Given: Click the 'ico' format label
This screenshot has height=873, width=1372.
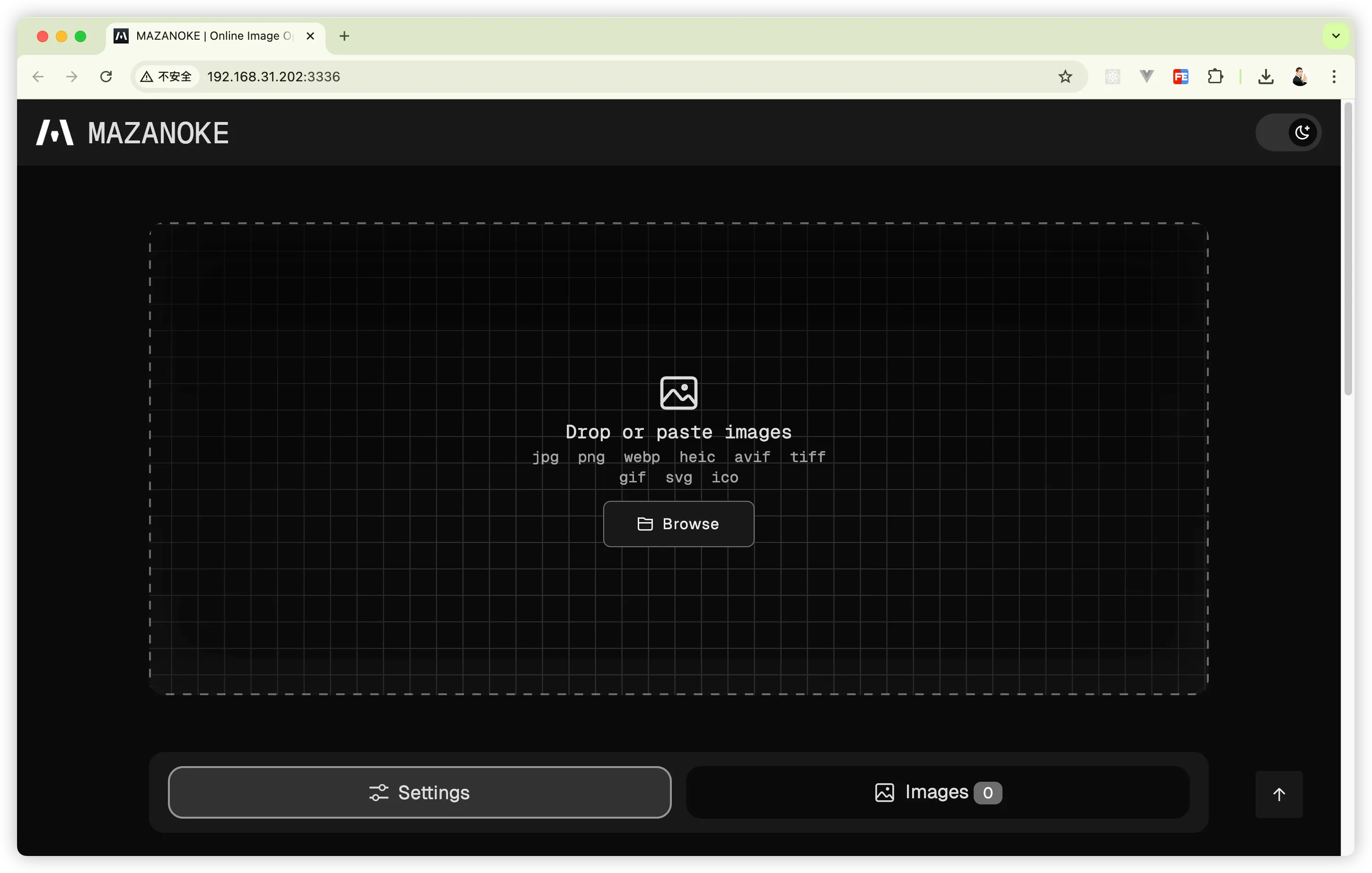Looking at the screenshot, I should tap(725, 477).
